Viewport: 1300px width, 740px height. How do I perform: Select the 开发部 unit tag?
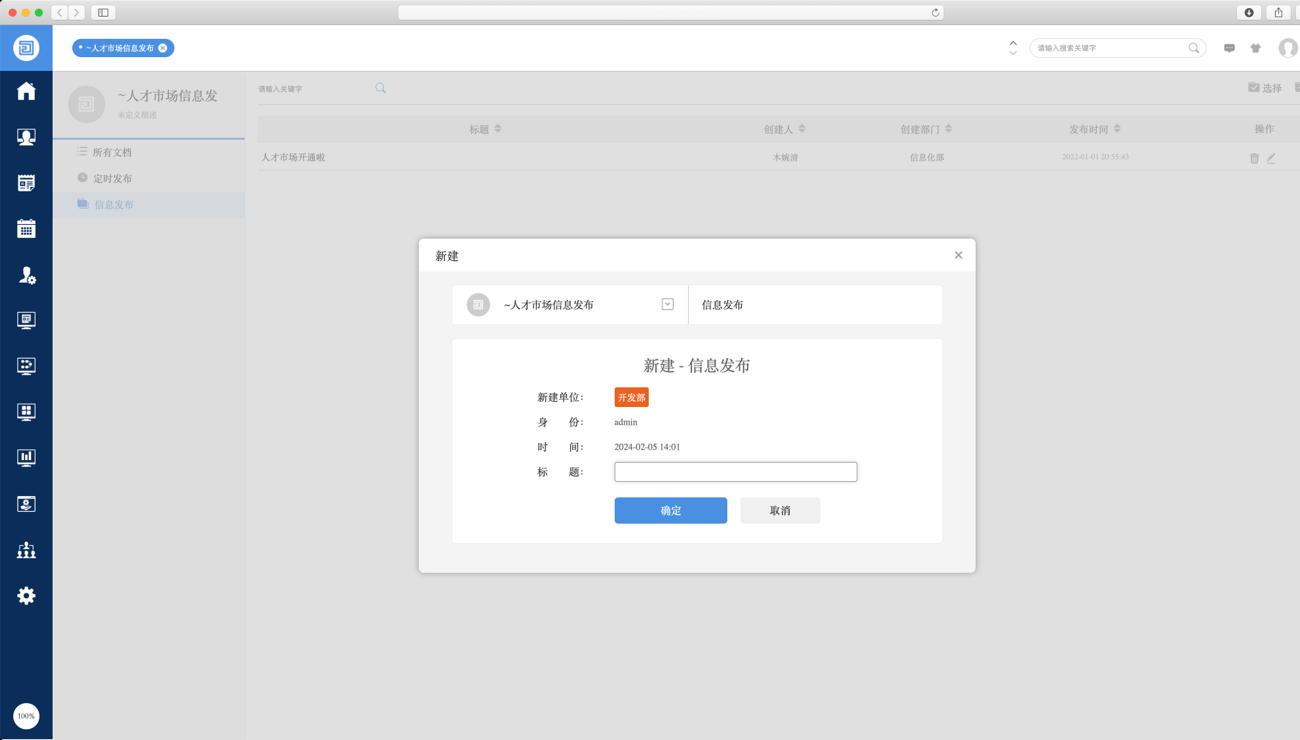pos(631,397)
